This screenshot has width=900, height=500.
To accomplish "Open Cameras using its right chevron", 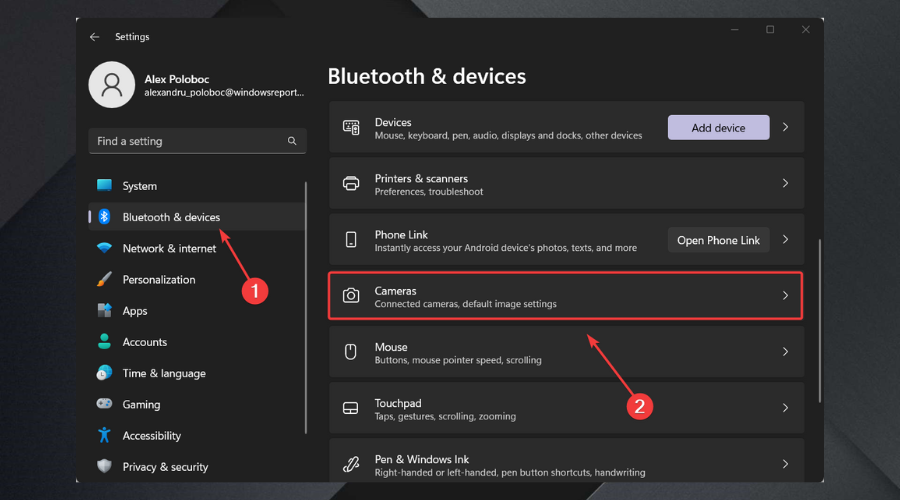I will 785,296.
